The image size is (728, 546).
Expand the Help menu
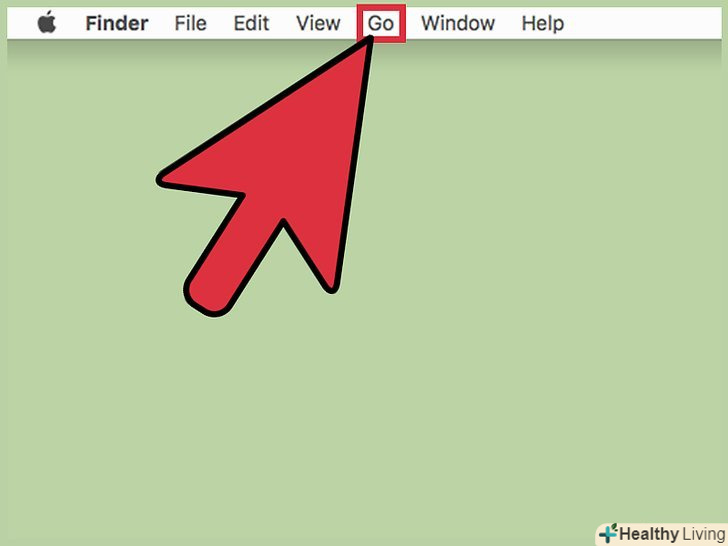coord(543,23)
